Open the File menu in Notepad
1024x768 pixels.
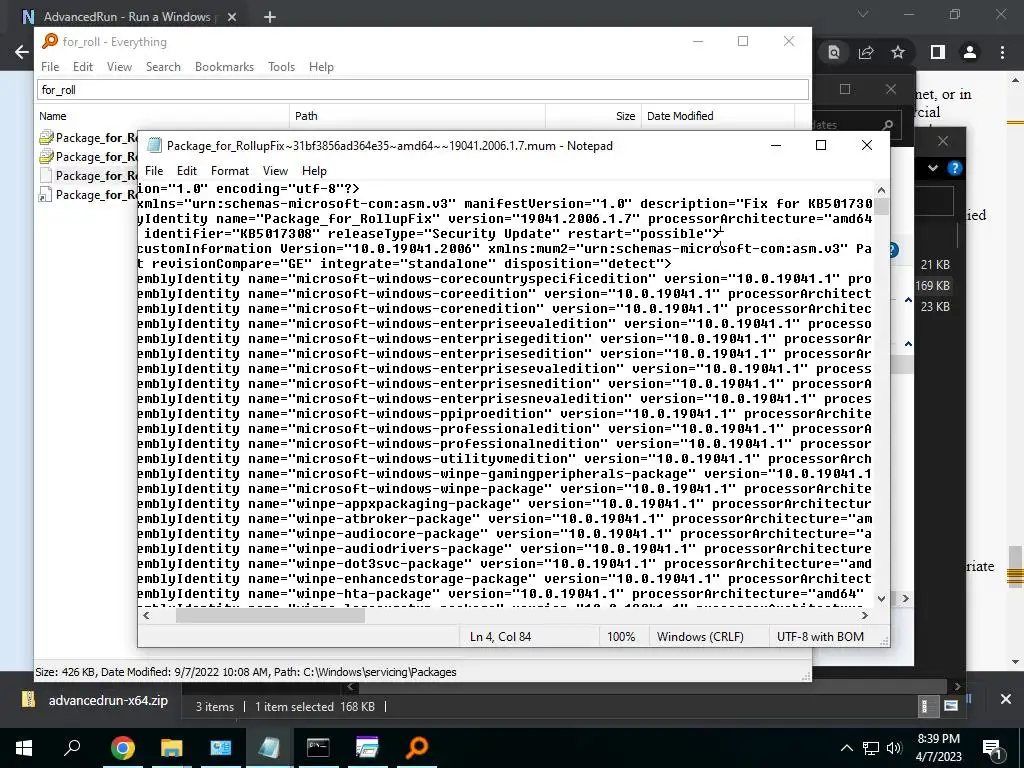coord(154,170)
